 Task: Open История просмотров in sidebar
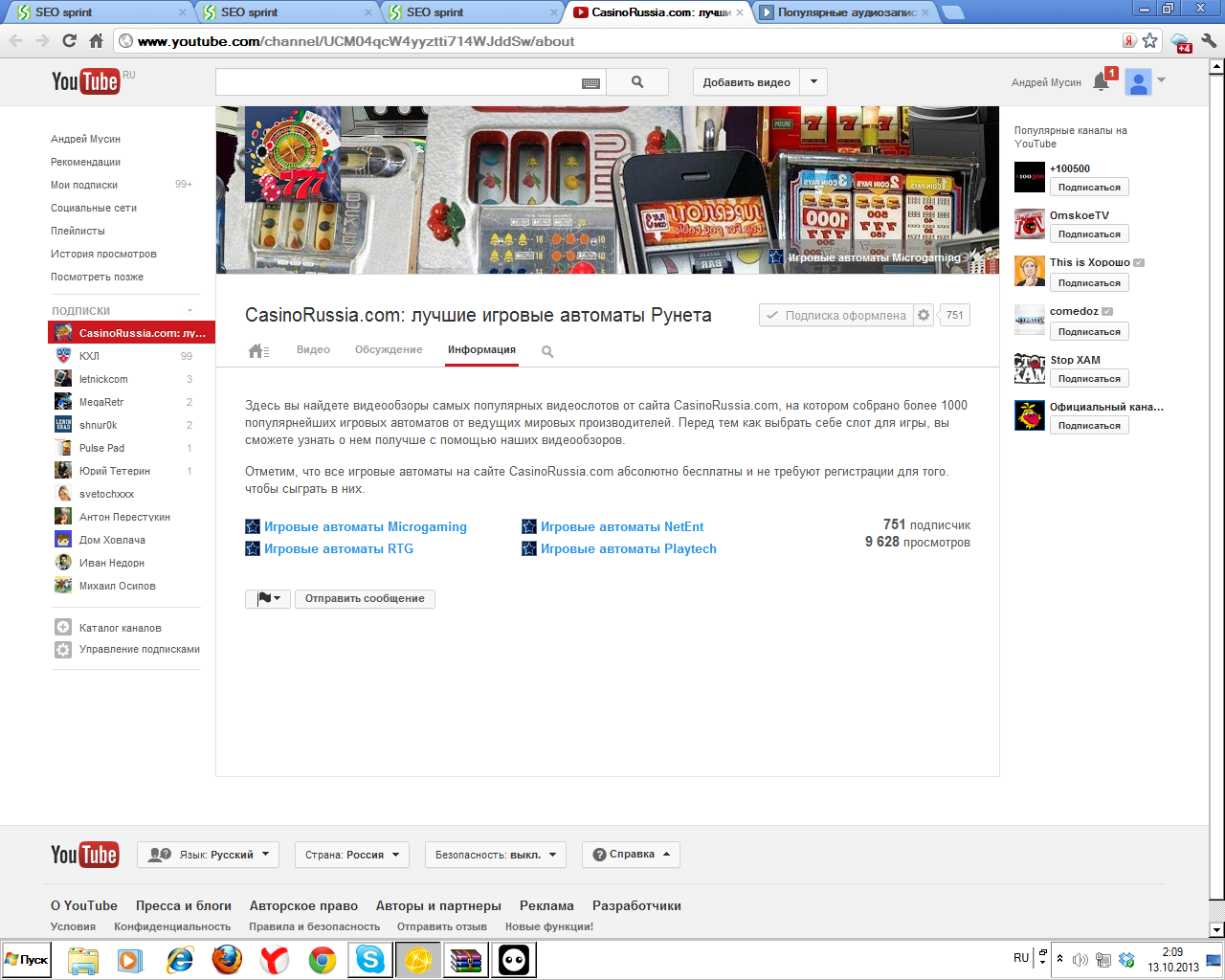[103, 254]
